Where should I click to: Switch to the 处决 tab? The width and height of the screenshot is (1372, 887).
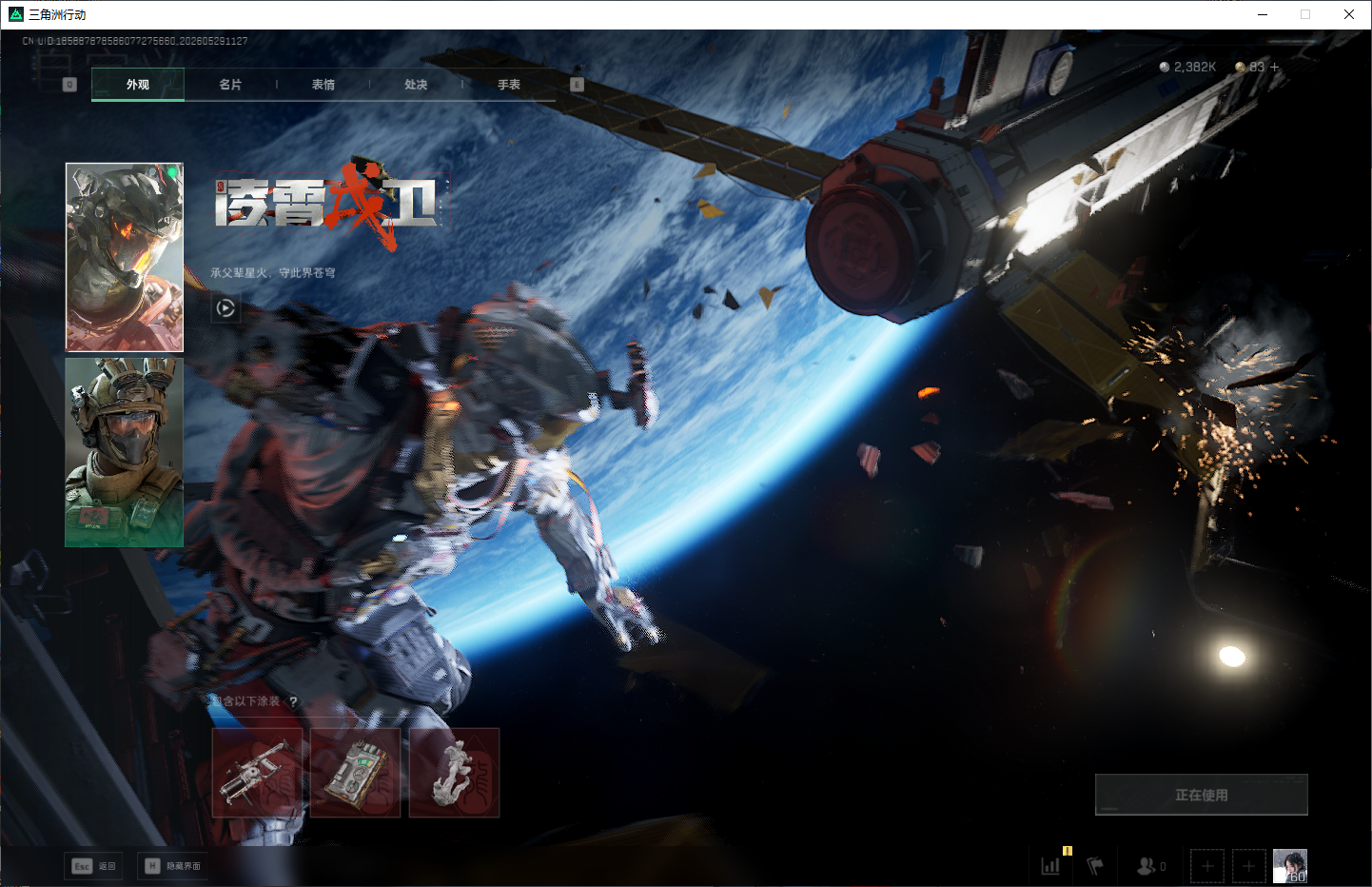[x=416, y=85]
